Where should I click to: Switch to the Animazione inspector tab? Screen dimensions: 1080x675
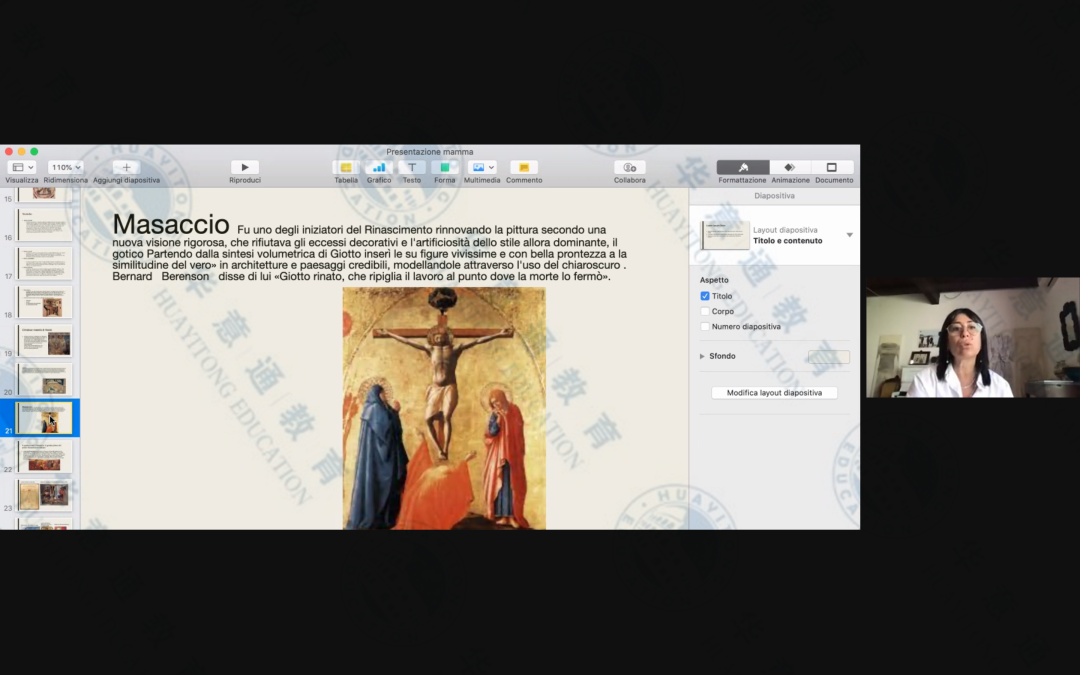pyautogui.click(x=790, y=167)
